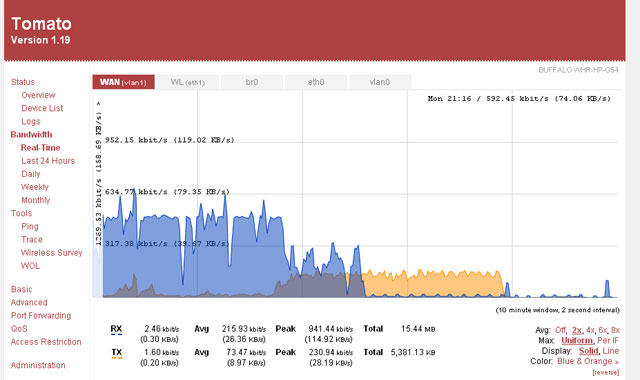This screenshot has height=380, width=640.
Task: Open the Trace tool
Action: [32, 240]
